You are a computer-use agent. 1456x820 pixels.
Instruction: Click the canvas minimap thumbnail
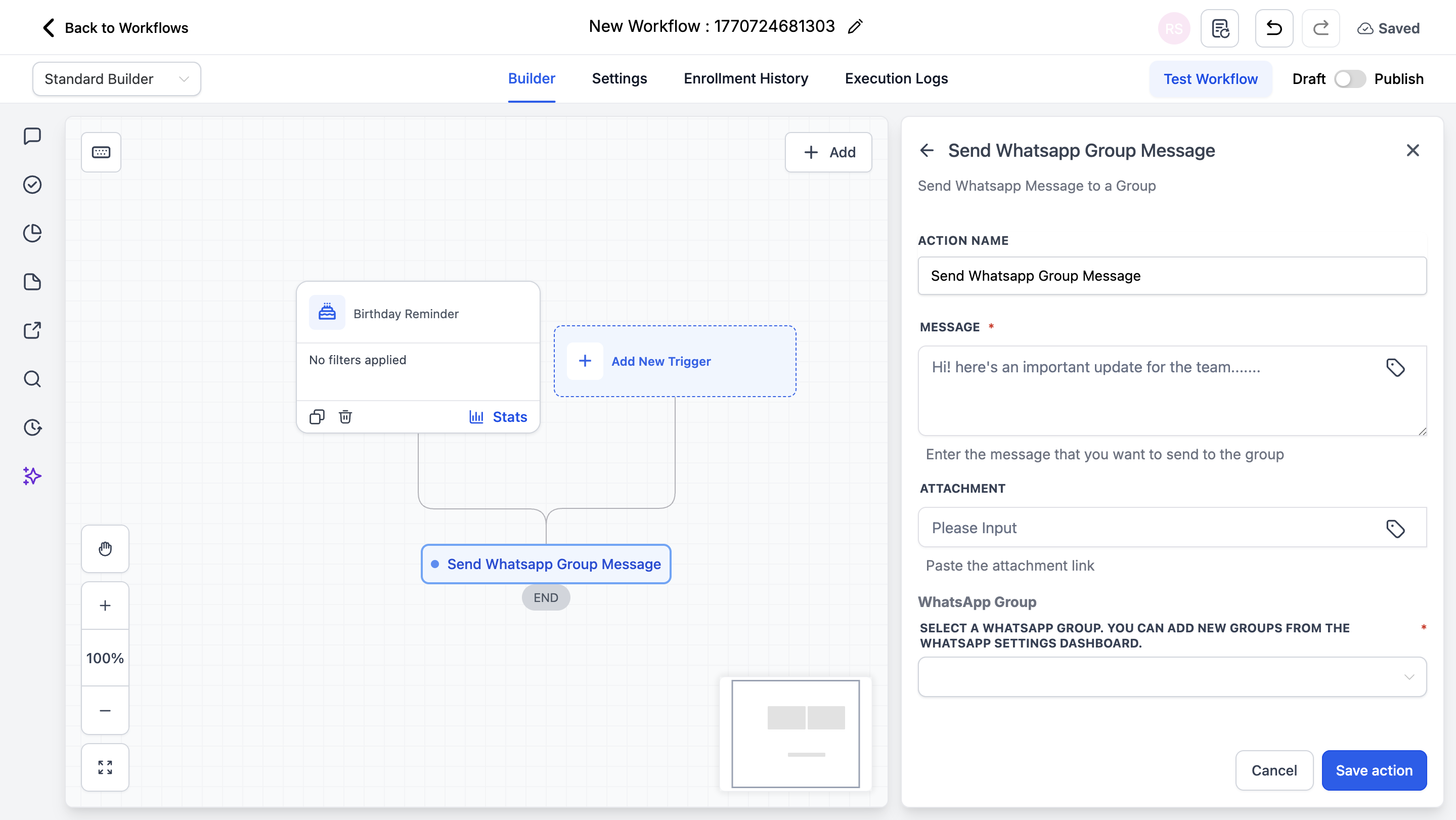tap(795, 733)
